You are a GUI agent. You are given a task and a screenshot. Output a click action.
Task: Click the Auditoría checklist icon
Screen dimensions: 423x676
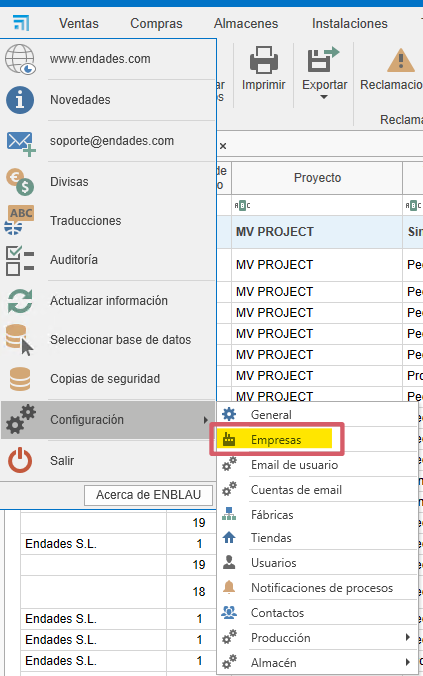point(20,260)
